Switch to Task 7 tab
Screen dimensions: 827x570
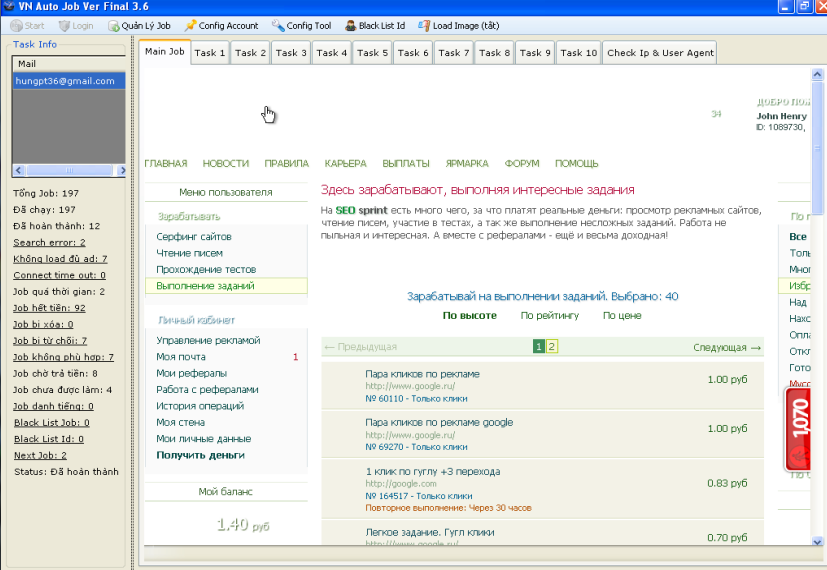pos(454,53)
